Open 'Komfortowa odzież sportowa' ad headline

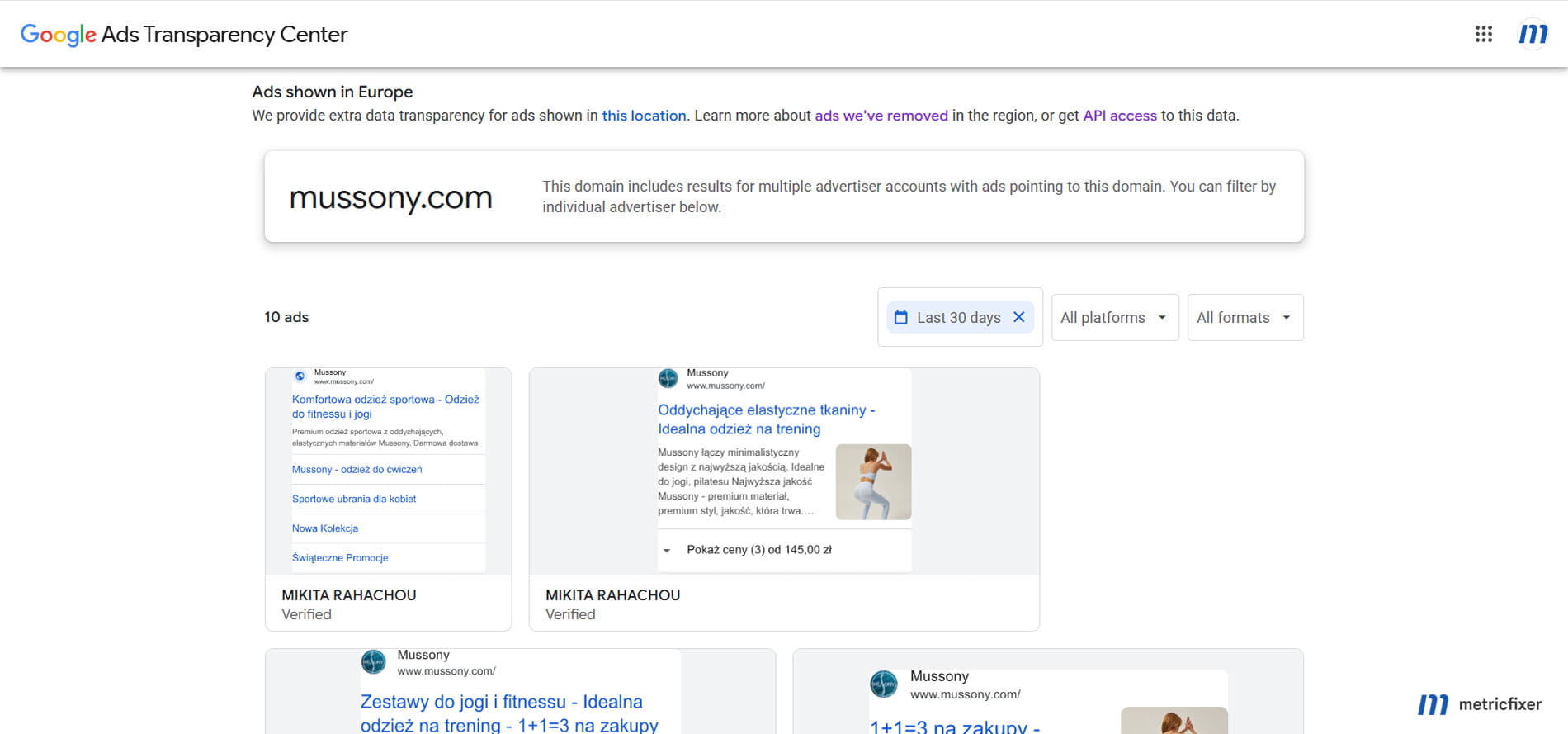[385, 406]
